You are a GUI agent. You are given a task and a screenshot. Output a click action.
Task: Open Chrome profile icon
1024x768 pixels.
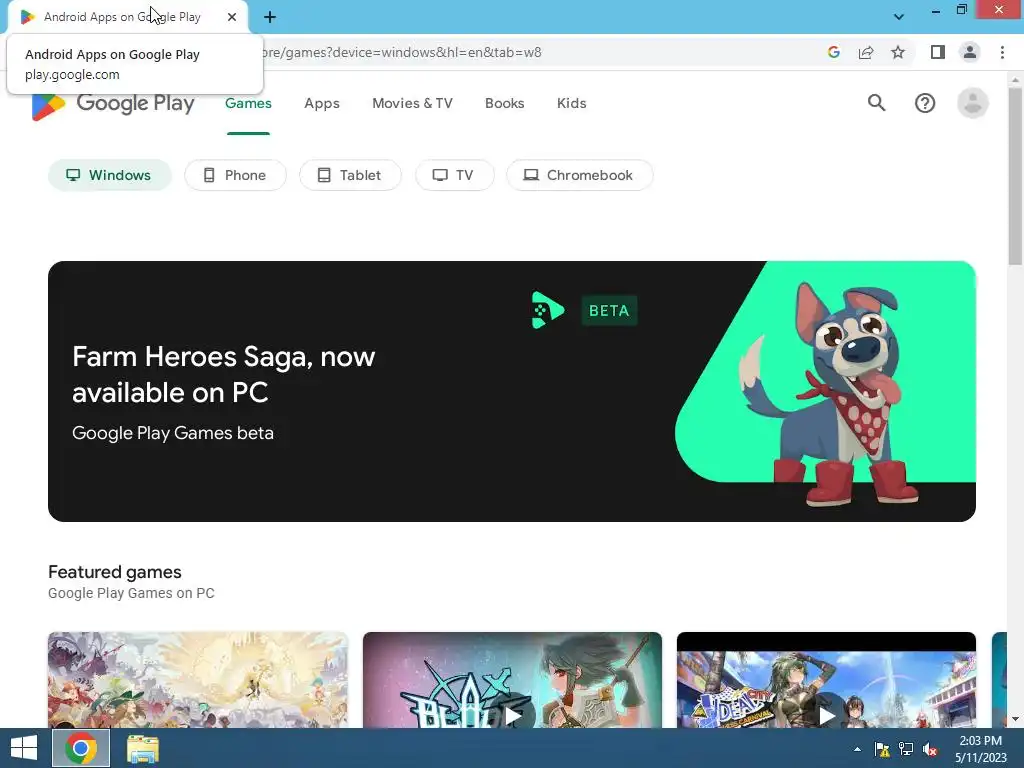click(x=970, y=52)
